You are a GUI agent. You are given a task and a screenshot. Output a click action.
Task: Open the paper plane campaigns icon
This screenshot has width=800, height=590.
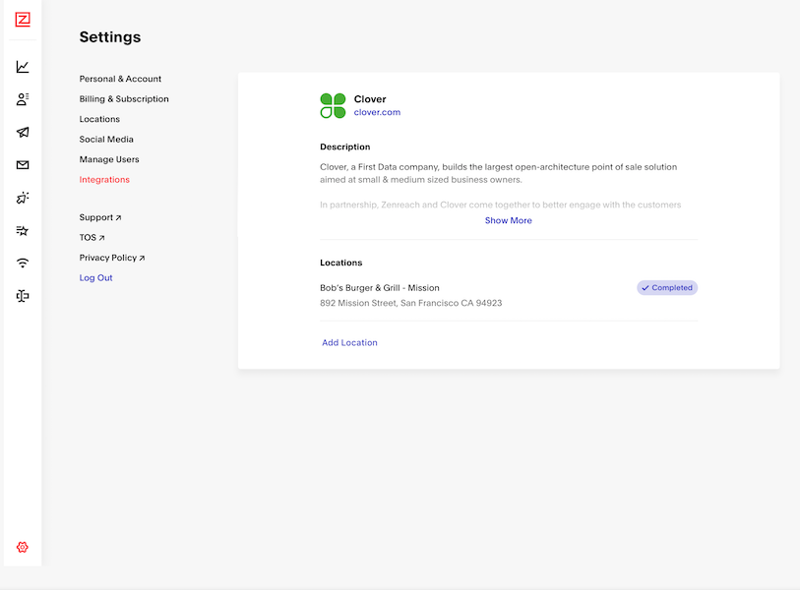coord(22,132)
